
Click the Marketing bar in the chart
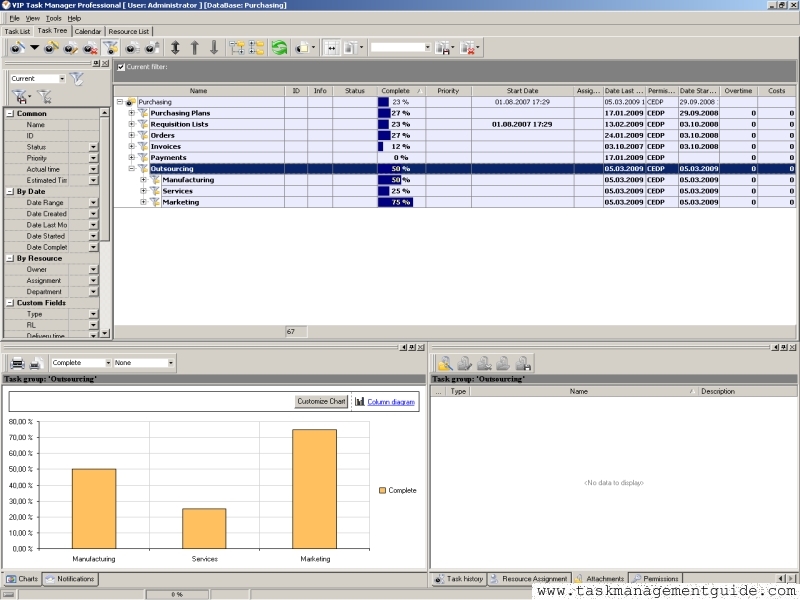314,489
